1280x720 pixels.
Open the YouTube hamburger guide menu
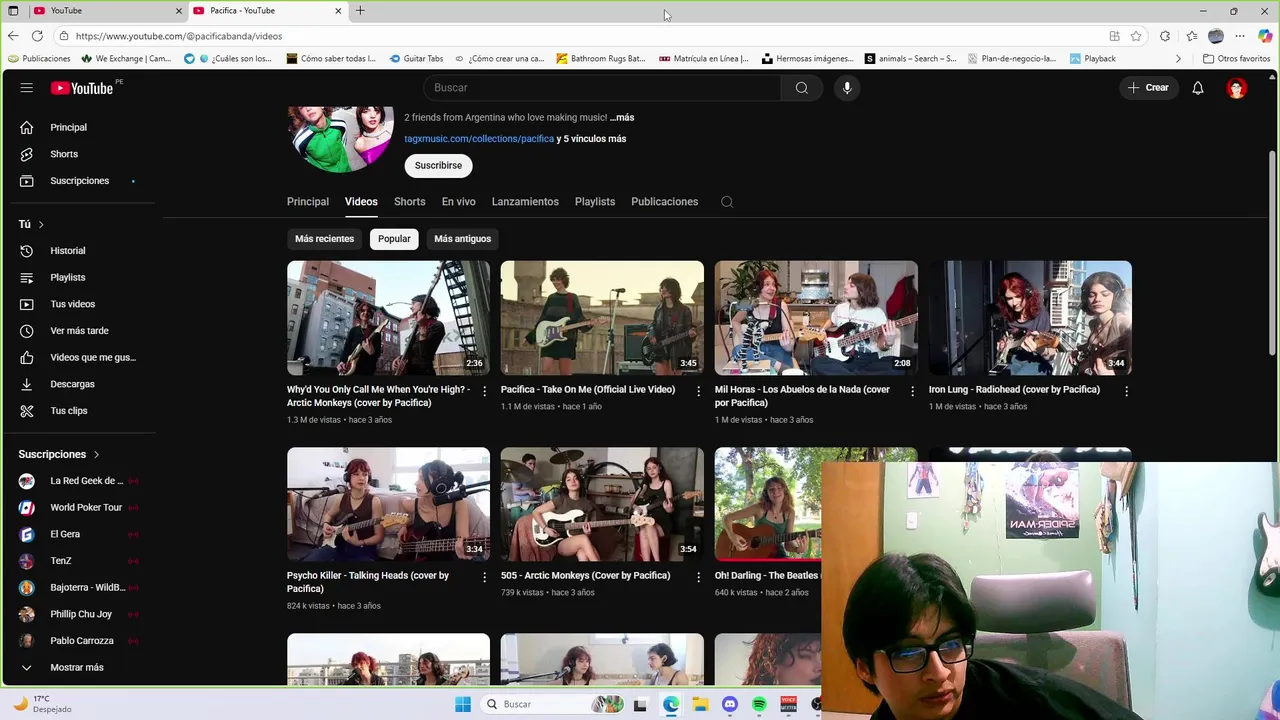tap(27, 88)
